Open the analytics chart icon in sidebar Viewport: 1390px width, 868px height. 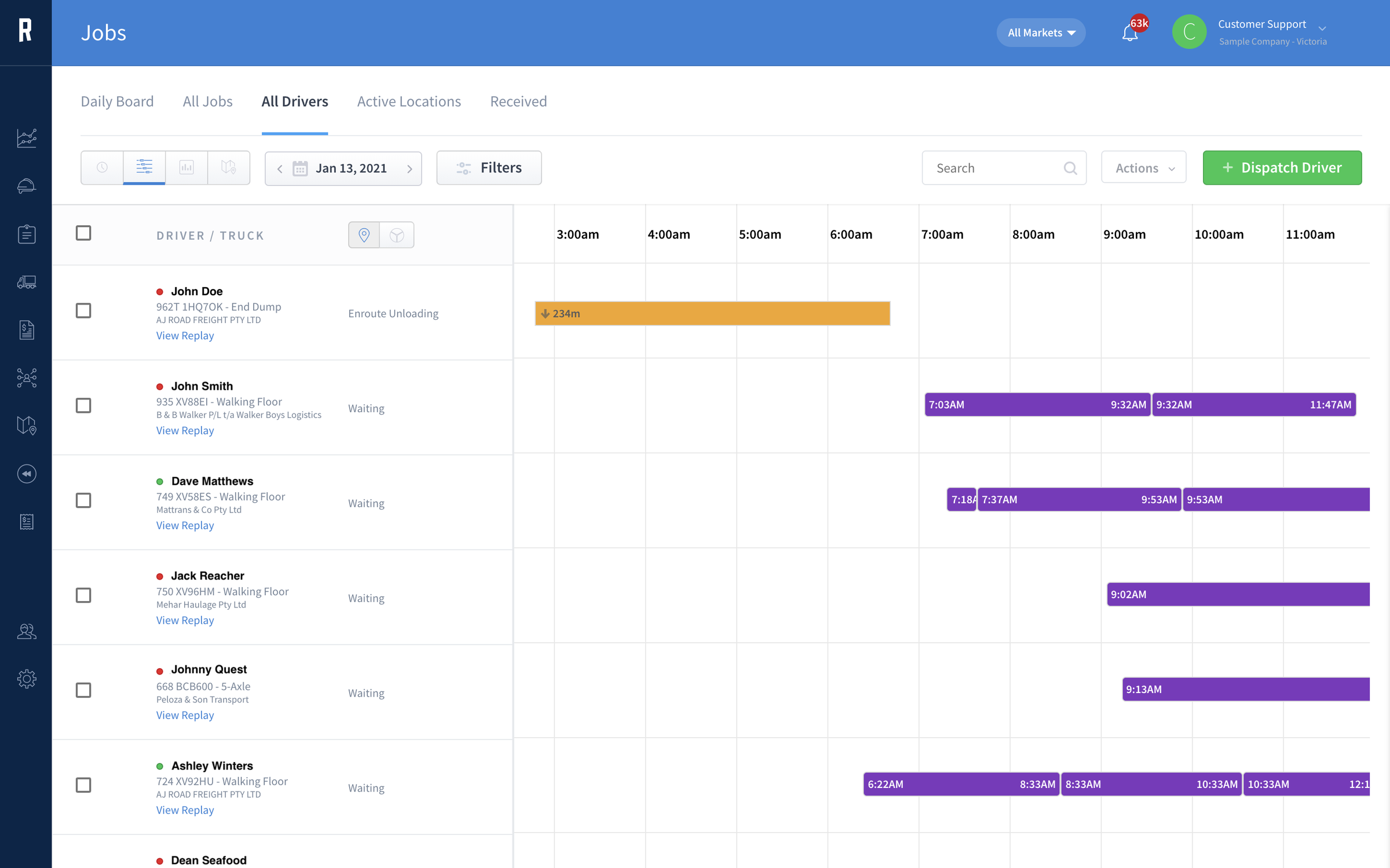(27, 138)
